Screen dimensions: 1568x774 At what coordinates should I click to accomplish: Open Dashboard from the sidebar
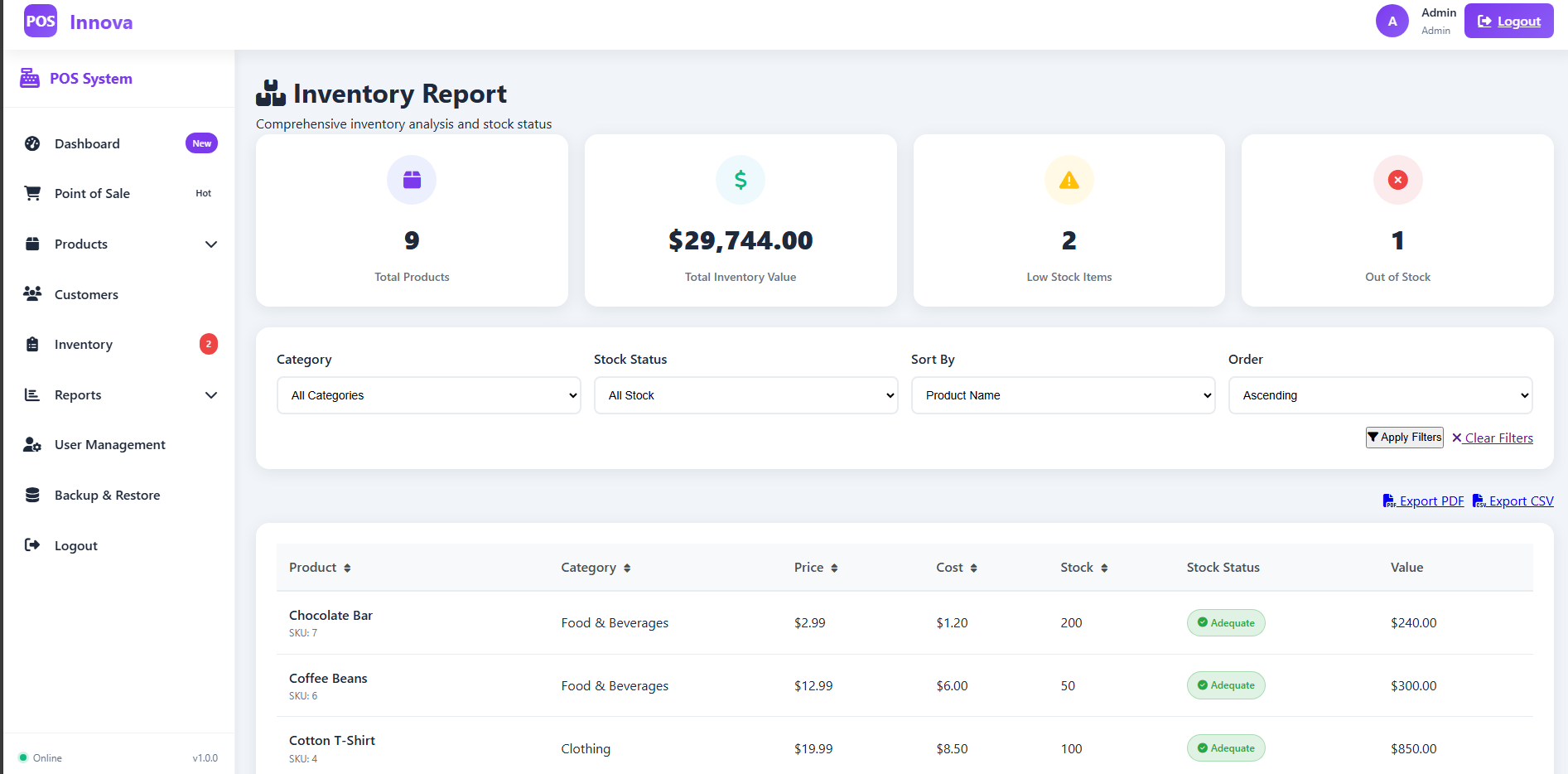87,144
